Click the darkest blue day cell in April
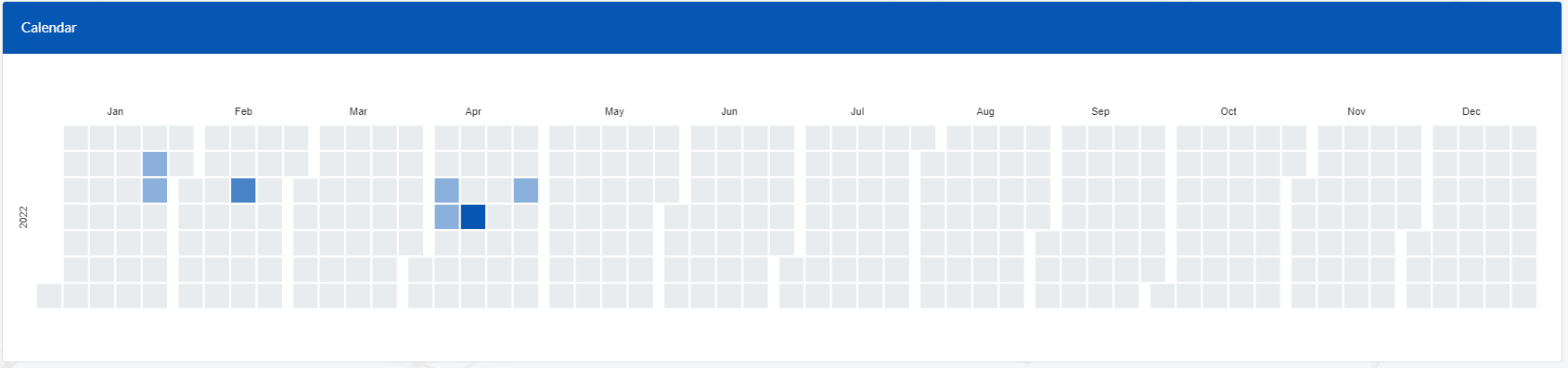 473,217
